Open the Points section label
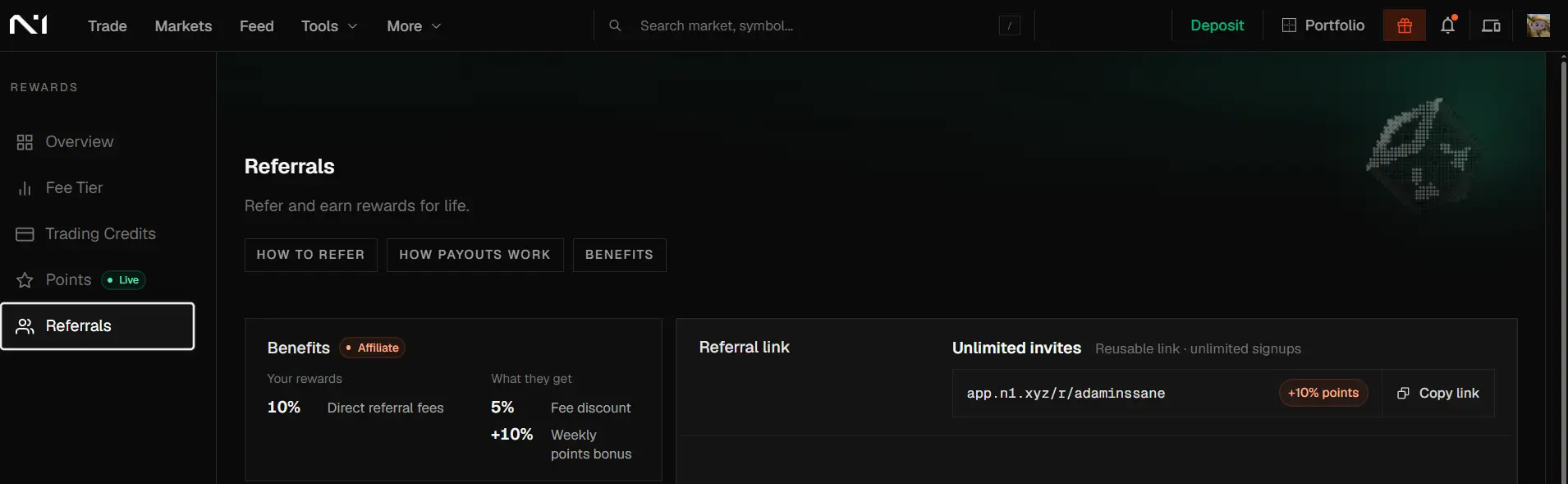Screen dimensions: 1568x484 (x=68, y=280)
